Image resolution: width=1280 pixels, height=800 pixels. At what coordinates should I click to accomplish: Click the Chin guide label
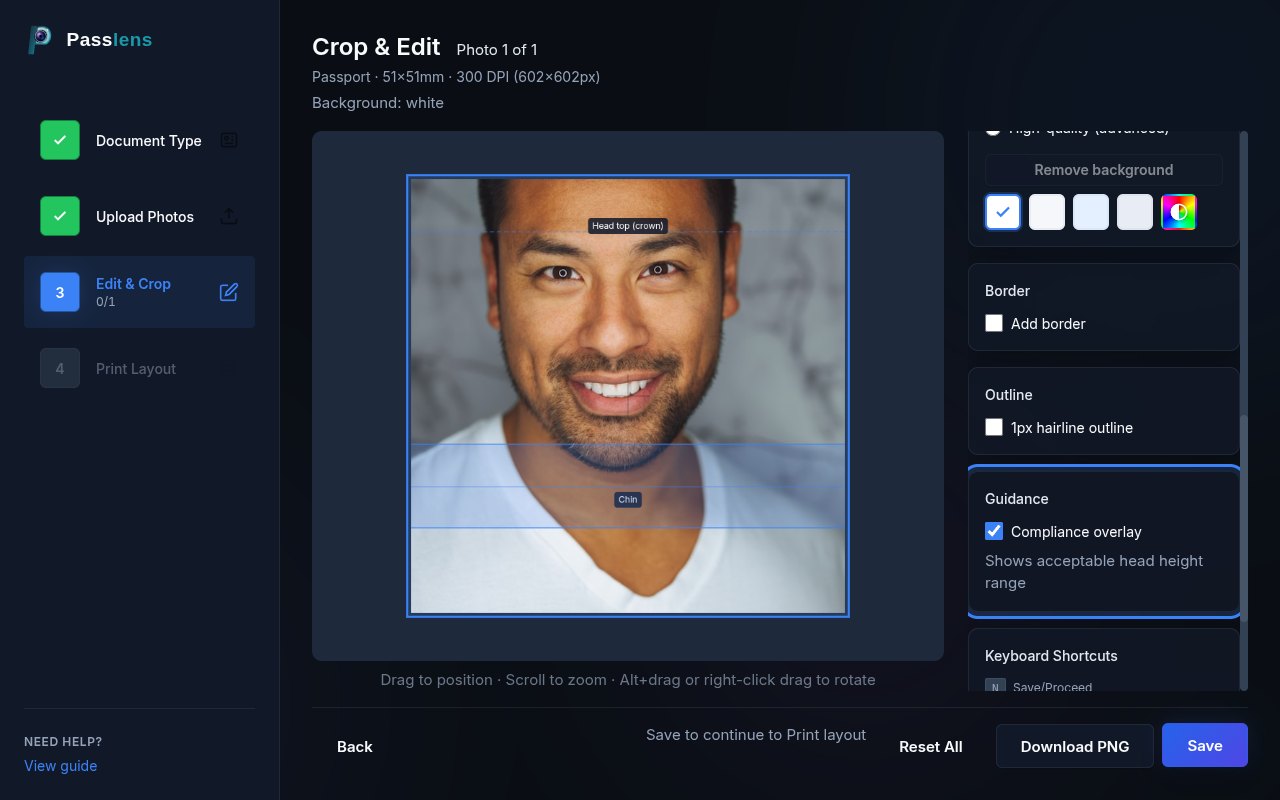point(627,499)
